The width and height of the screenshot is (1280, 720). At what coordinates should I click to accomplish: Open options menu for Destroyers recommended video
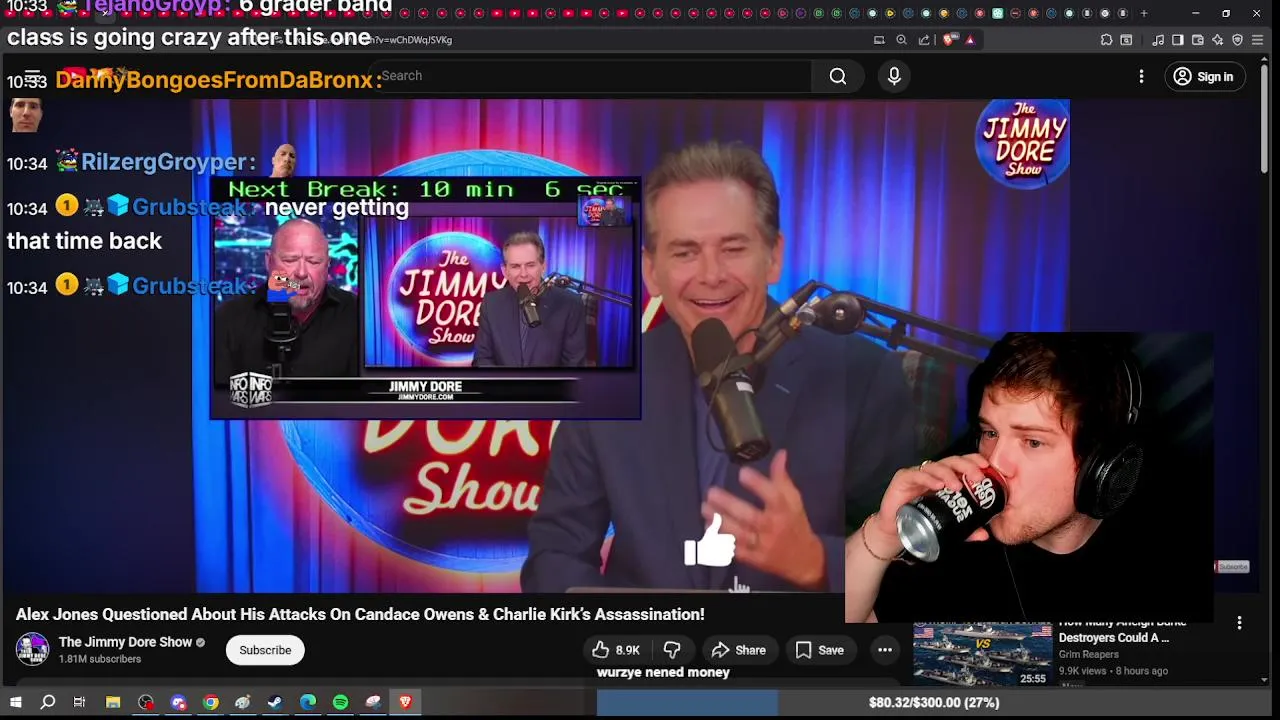pyautogui.click(x=1239, y=623)
